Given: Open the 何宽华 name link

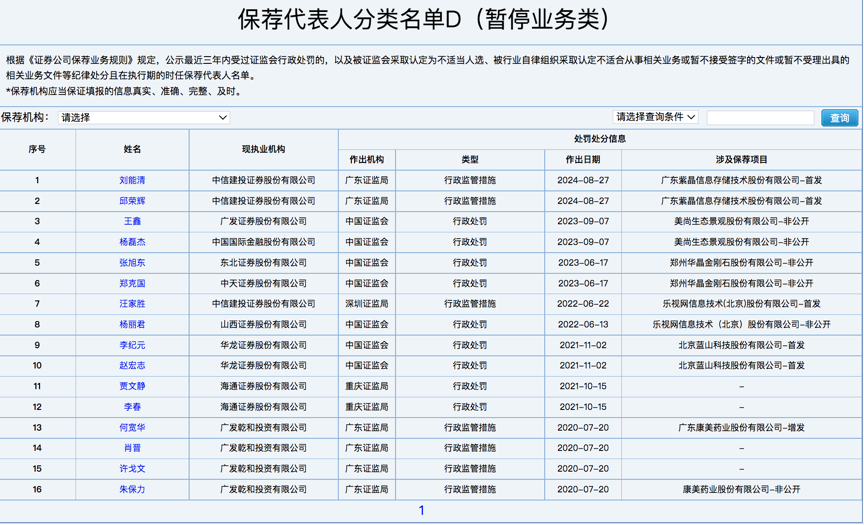Looking at the screenshot, I should pos(132,427).
